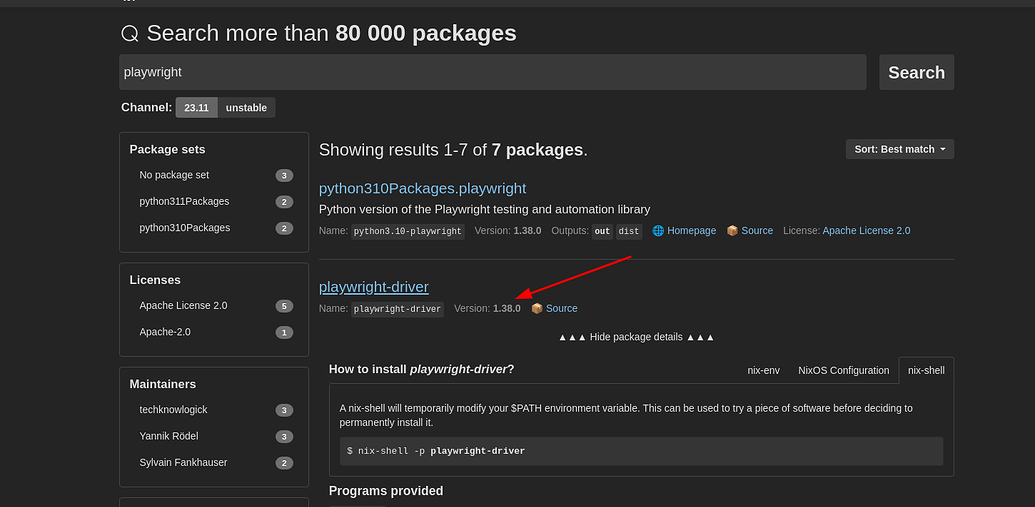Viewport: 1035px width, 507px height.
Task: Open the playwright-driver package link
Action: tap(374, 287)
